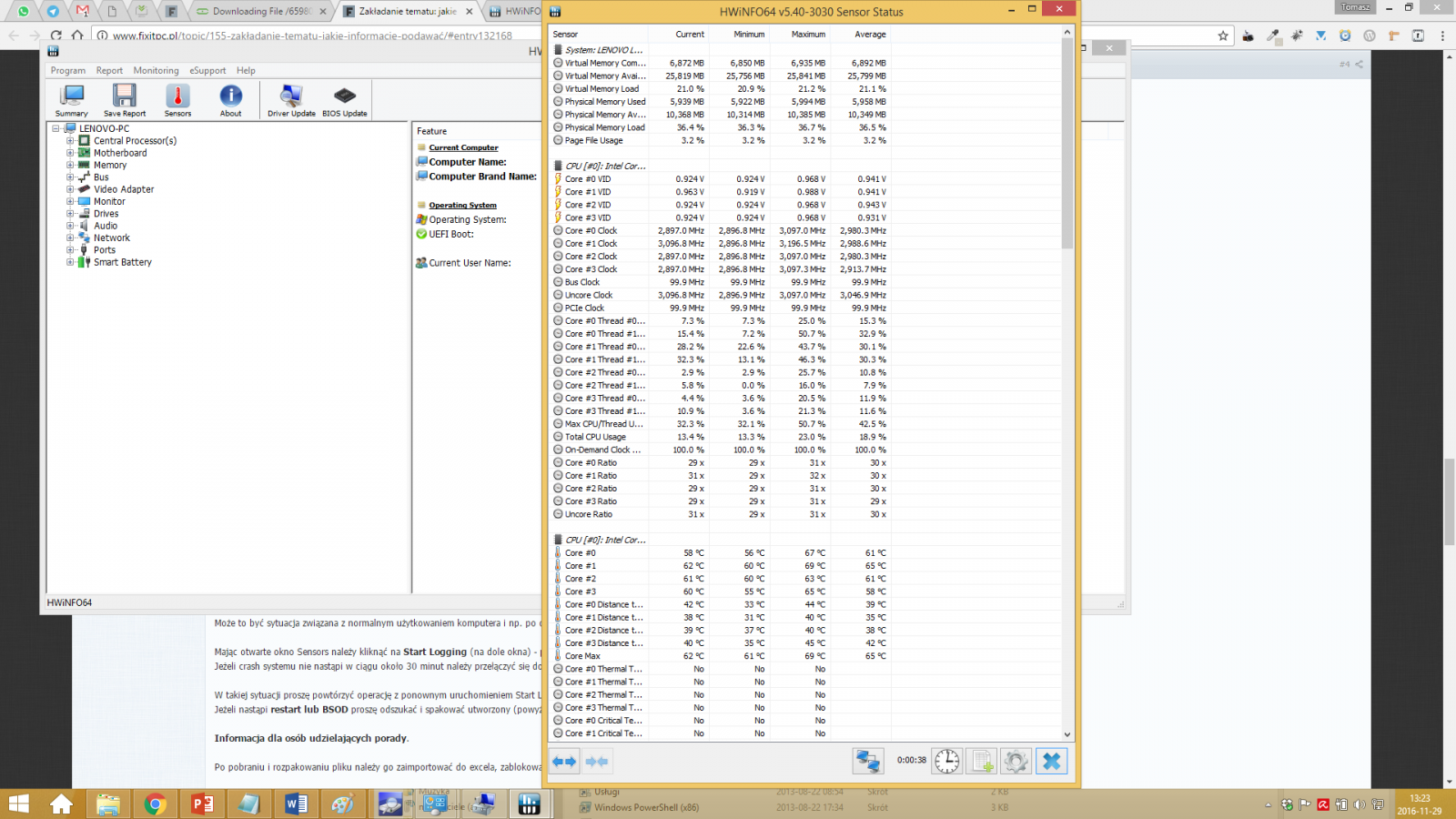
Task: Expand the Drives tree node
Action: click(x=70, y=214)
